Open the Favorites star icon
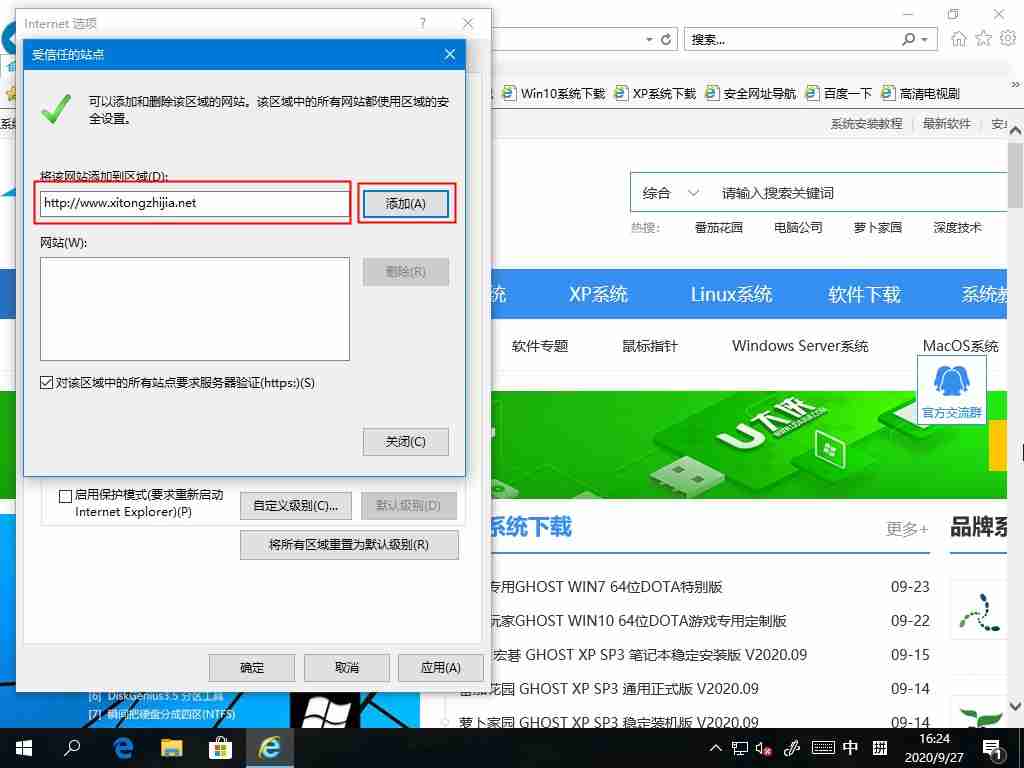Screen dimensions: 1024x768 pos(981,37)
